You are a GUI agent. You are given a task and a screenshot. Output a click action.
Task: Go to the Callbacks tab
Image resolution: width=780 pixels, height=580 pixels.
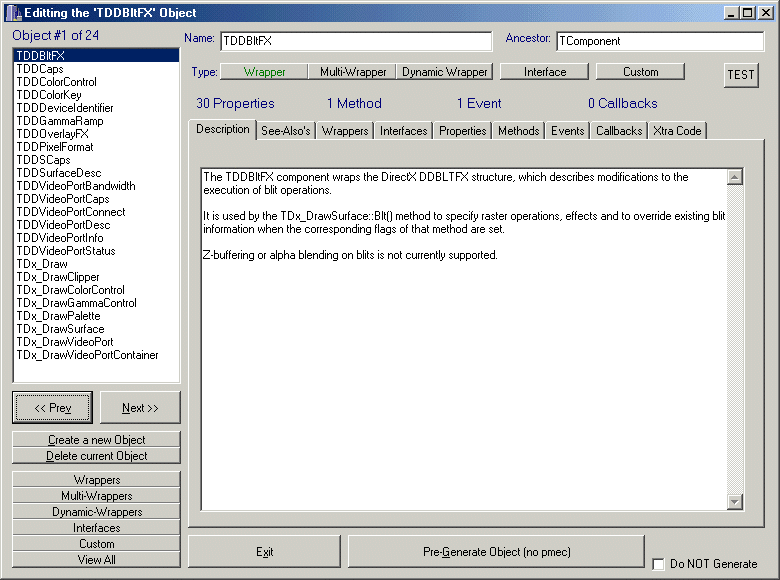[x=619, y=131]
